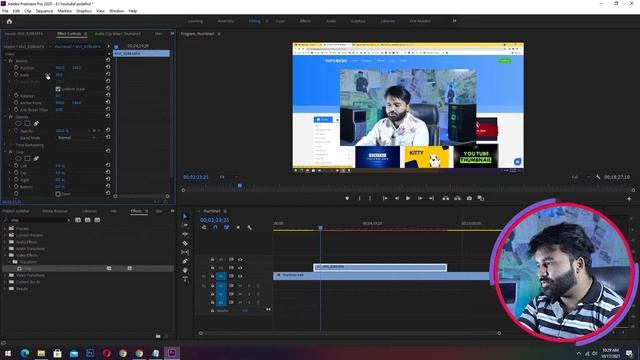Select the Ripple Edit tool
This screenshot has height=360, width=640.
pyautogui.click(x=185, y=234)
